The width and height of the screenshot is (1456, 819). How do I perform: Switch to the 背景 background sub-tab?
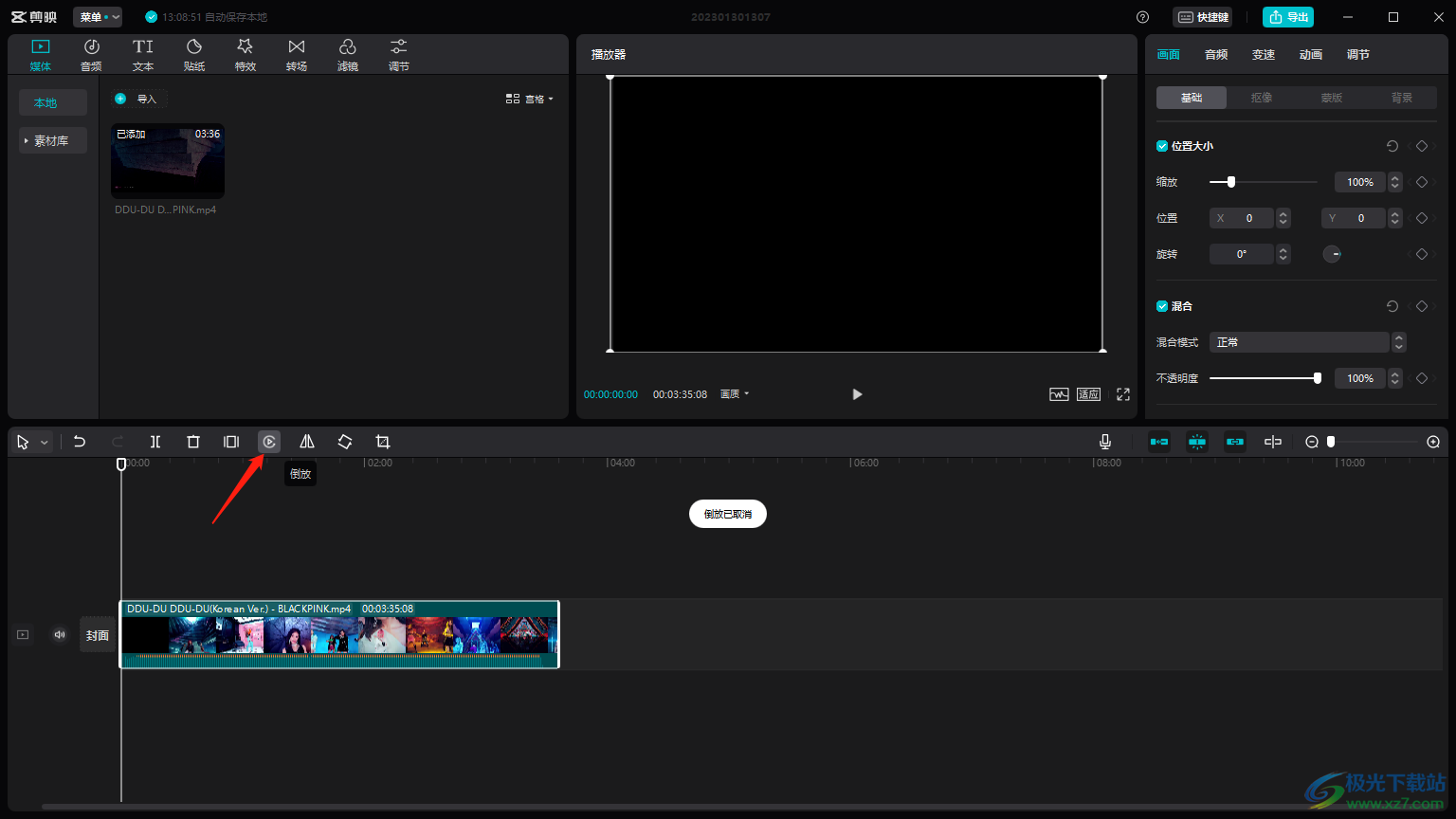tap(1402, 98)
